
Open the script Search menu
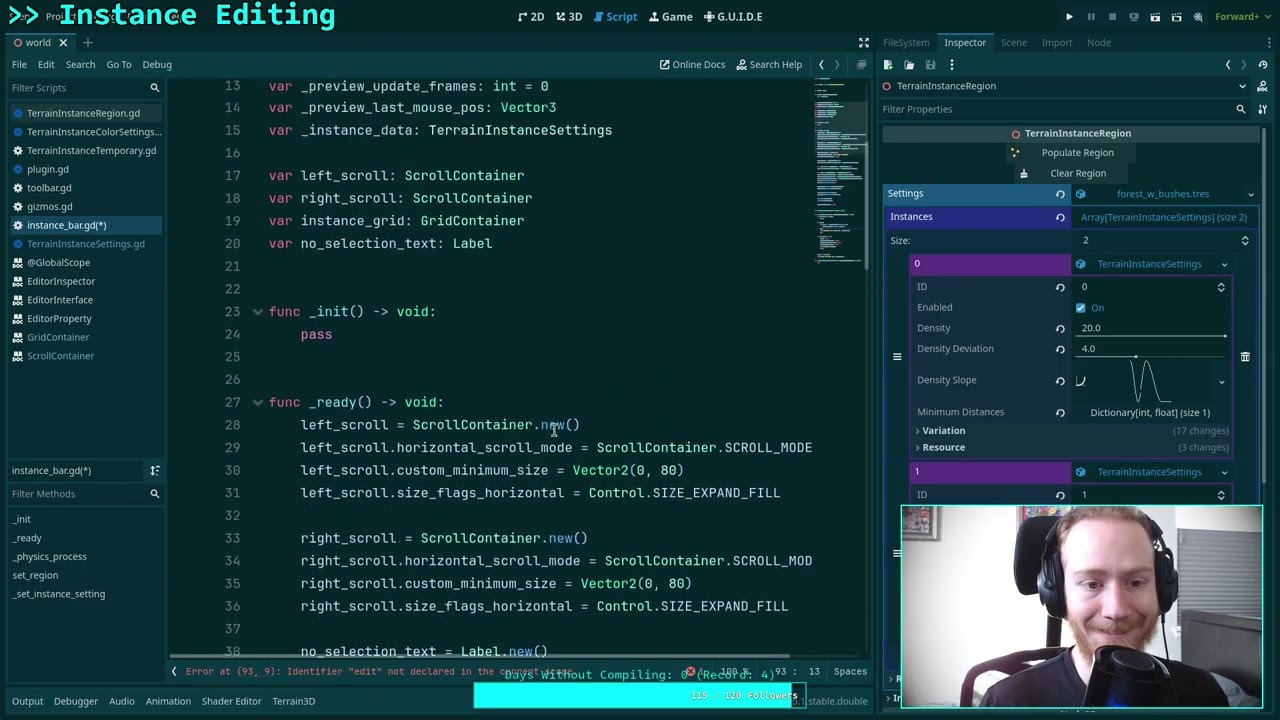click(x=80, y=65)
